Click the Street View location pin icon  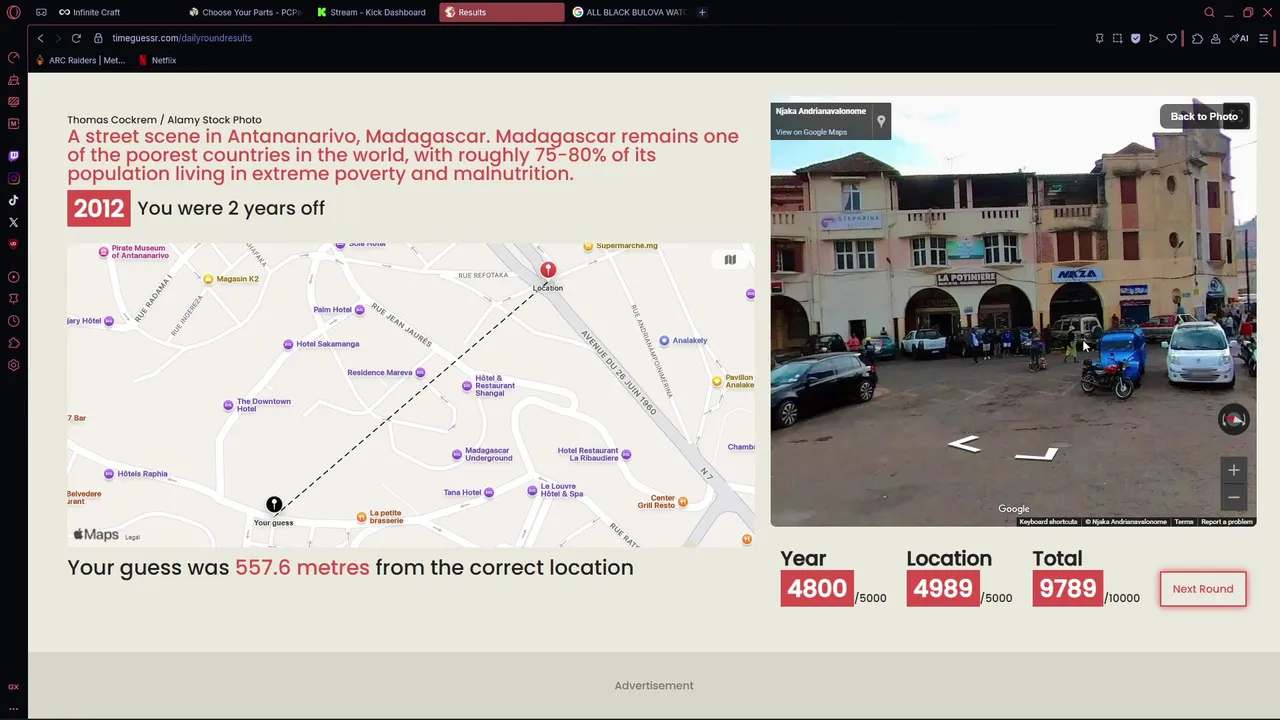tap(881, 121)
